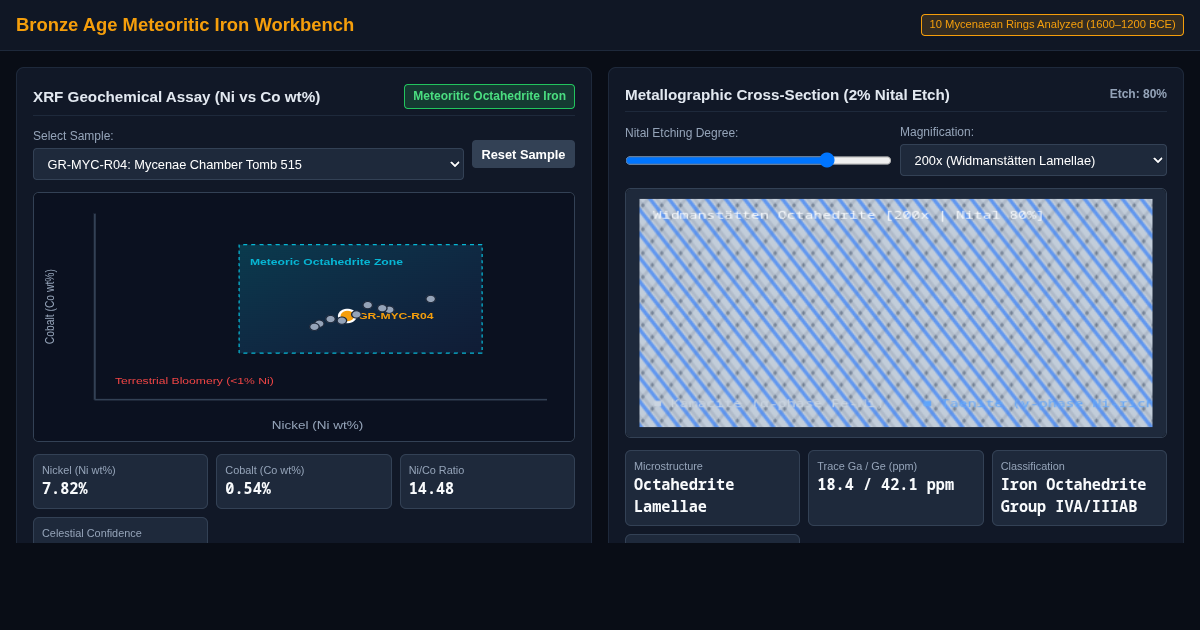The image size is (1200, 630).
Task: Click the "Etch: 80%" readout
Action: coord(1138,94)
